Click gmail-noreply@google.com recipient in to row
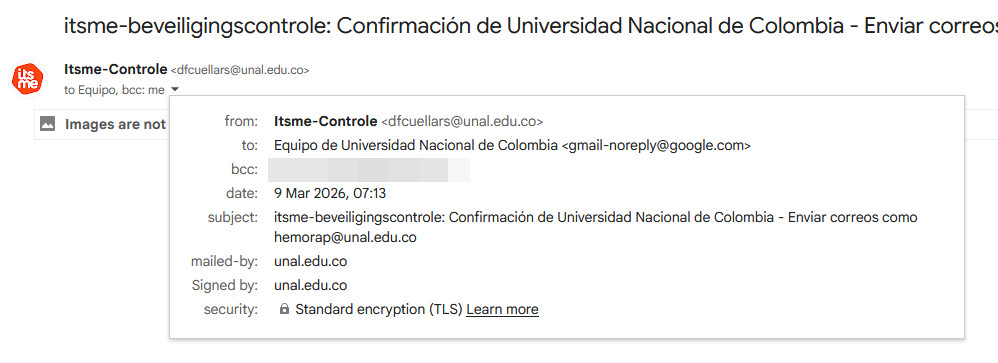This screenshot has height=363, width=998. 656,145
